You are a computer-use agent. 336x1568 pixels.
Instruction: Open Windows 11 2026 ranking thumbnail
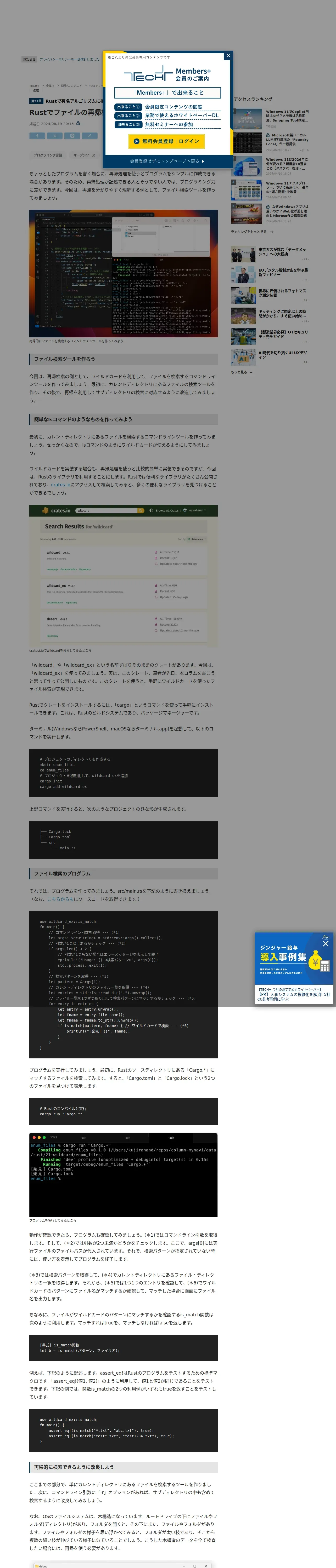246,166
